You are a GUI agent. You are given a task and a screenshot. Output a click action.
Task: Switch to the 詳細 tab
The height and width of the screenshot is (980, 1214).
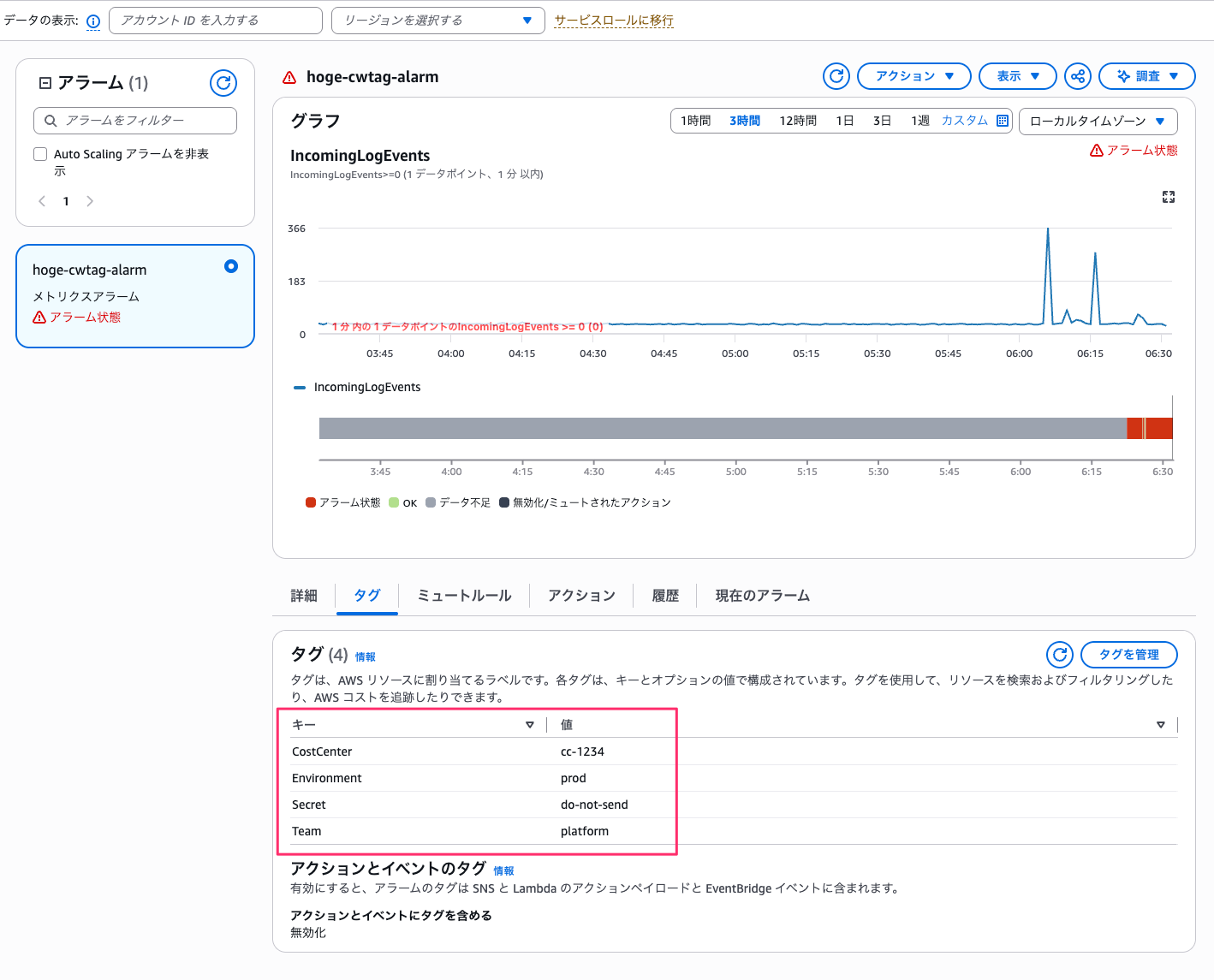pos(304,596)
